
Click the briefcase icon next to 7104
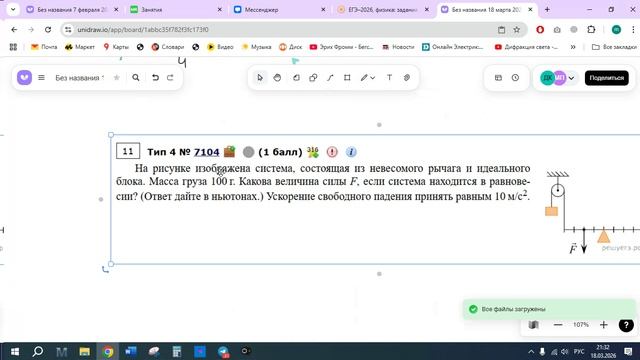tap(229, 151)
